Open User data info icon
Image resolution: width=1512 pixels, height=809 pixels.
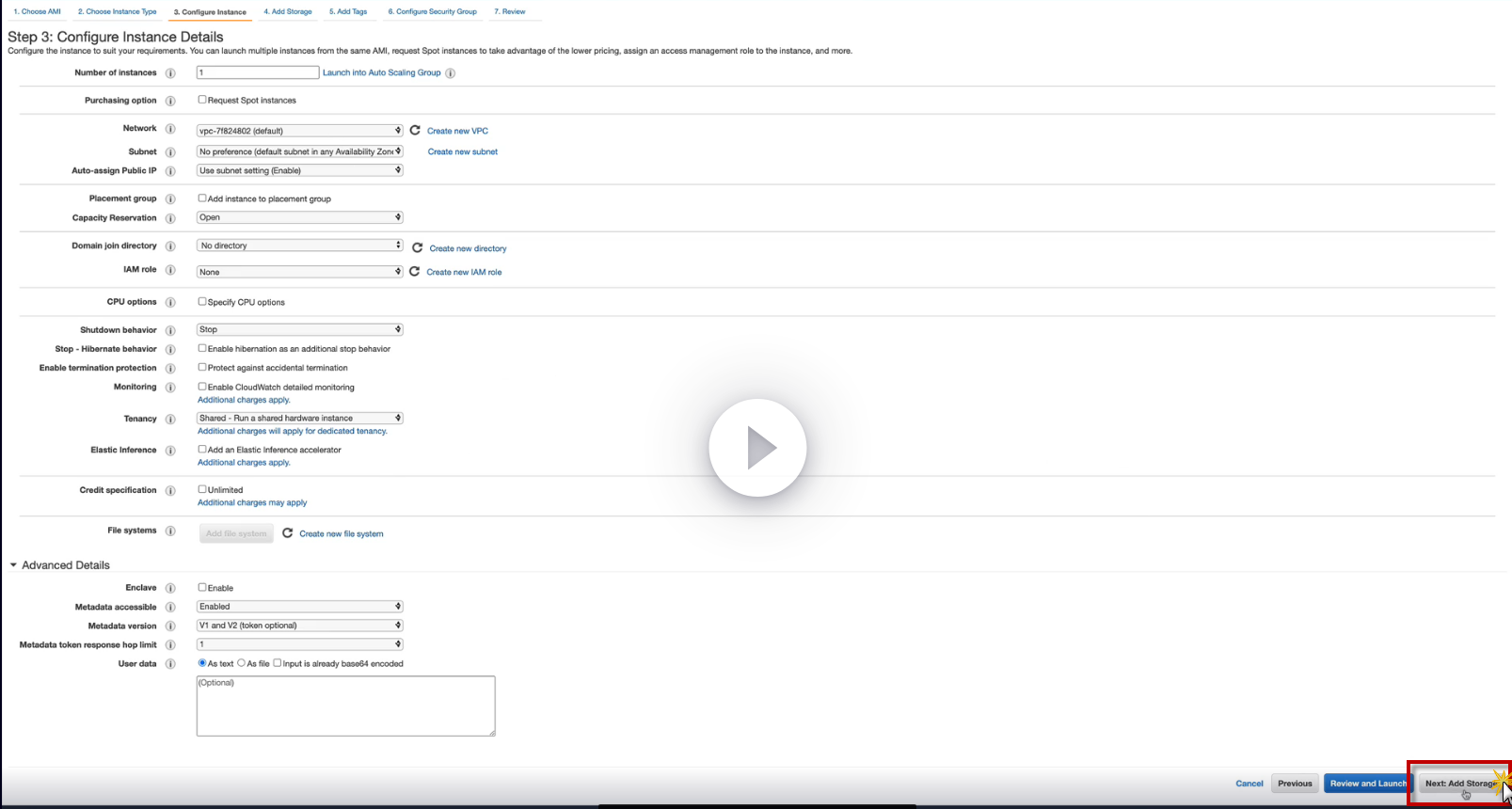[x=170, y=664]
